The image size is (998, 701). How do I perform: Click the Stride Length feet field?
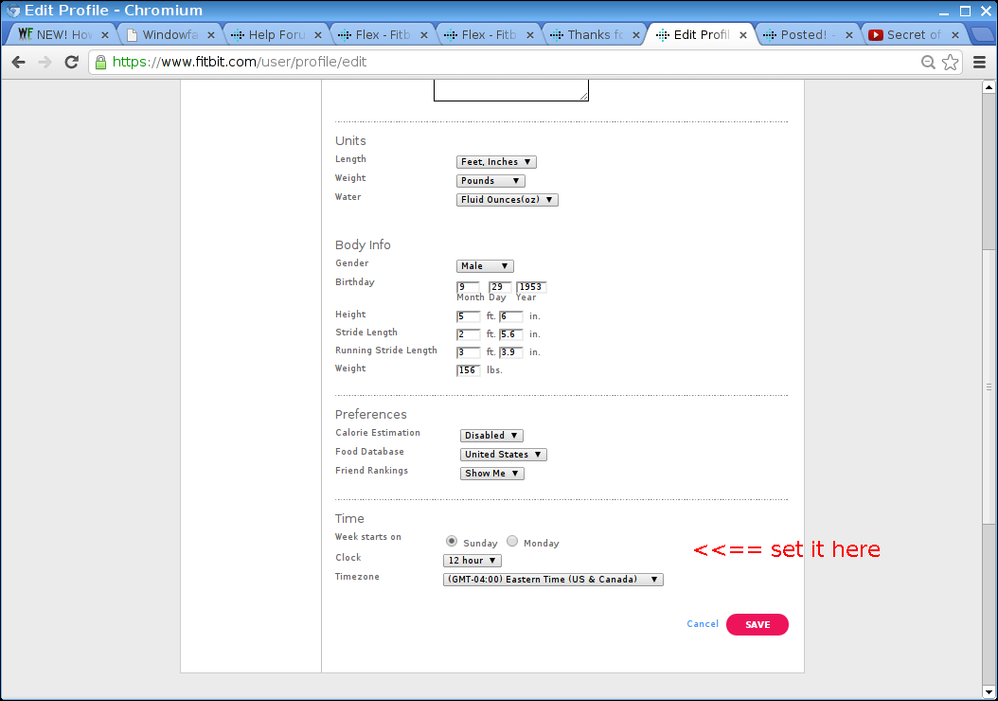(x=468, y=334)
